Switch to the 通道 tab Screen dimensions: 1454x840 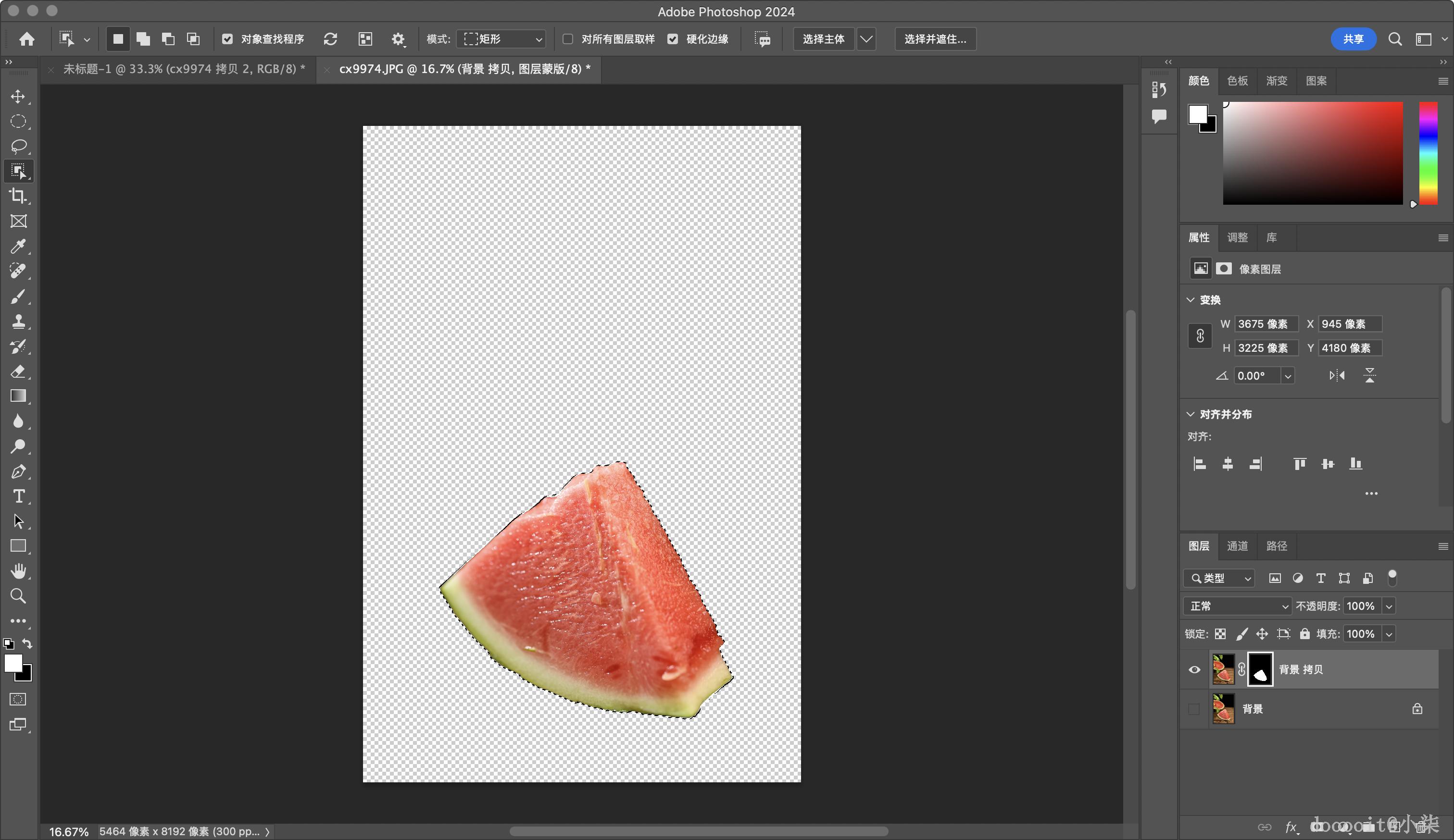[x=1237, y=546]
